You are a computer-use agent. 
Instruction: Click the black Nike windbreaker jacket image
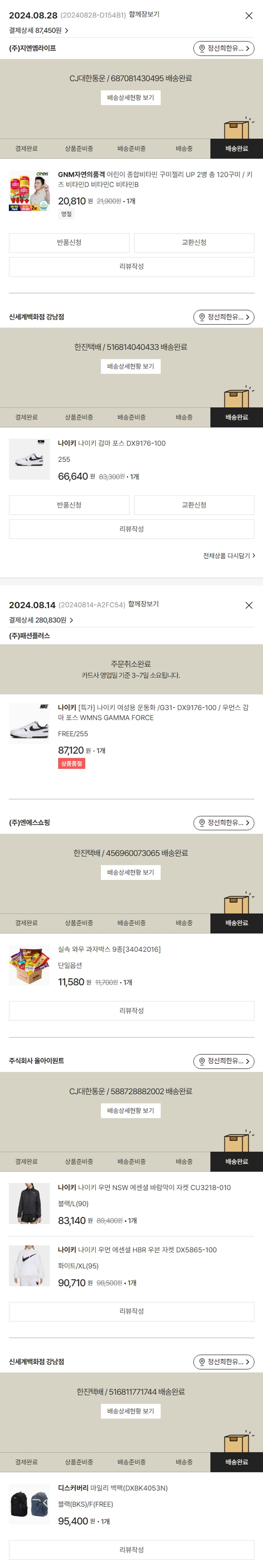coord(29,1203)
